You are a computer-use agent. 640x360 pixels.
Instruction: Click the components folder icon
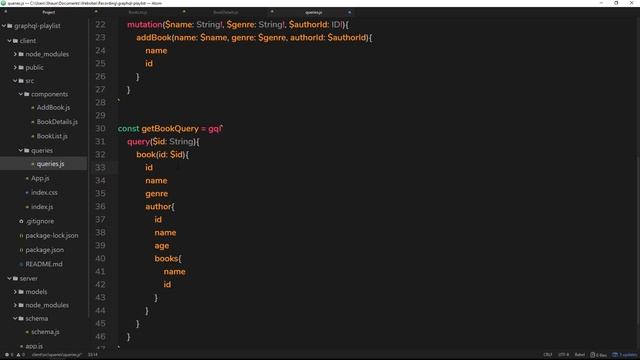(27, 94)
